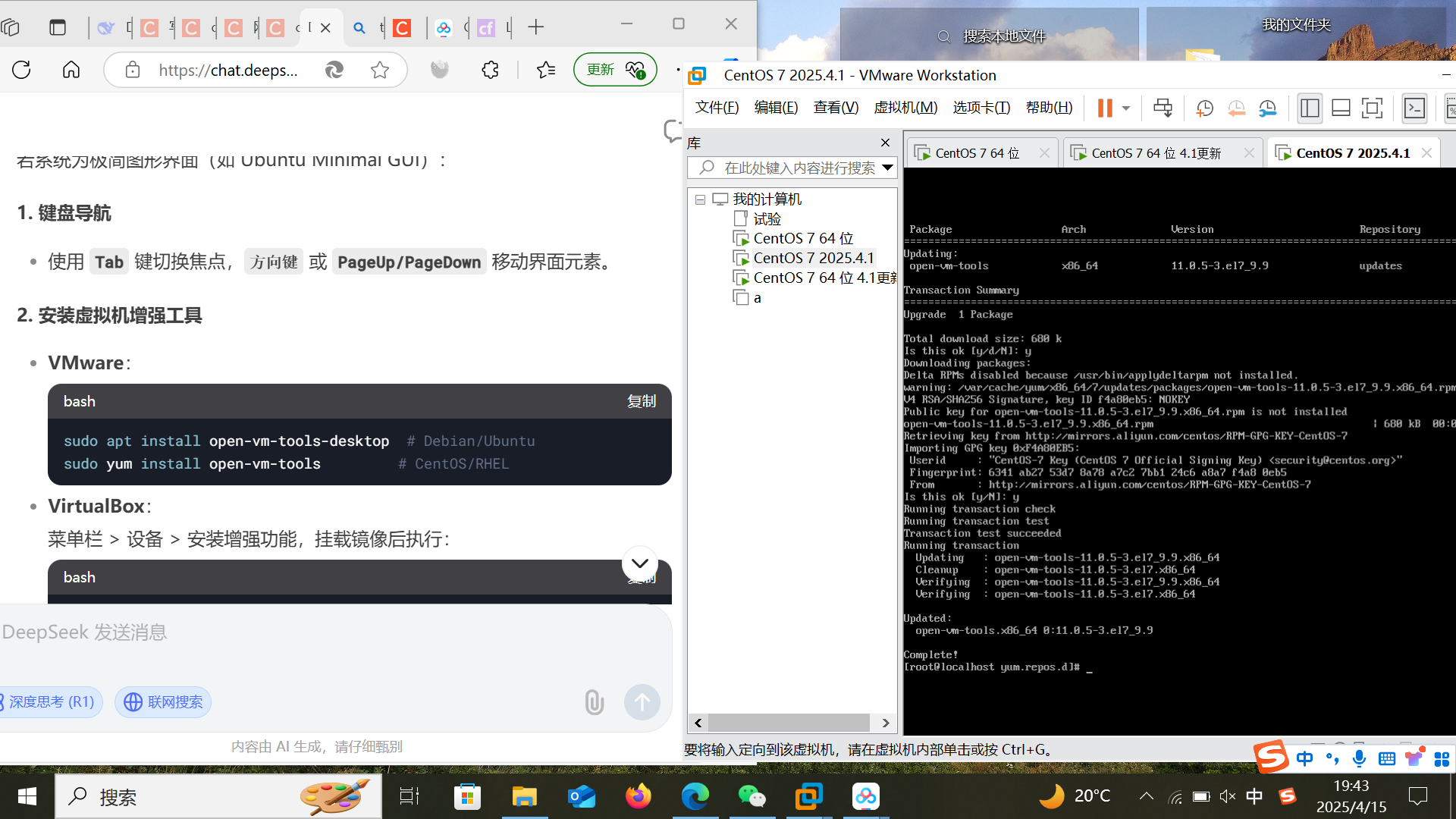Toggle the console view button

pyautogui.click(x=1415, y=108)
